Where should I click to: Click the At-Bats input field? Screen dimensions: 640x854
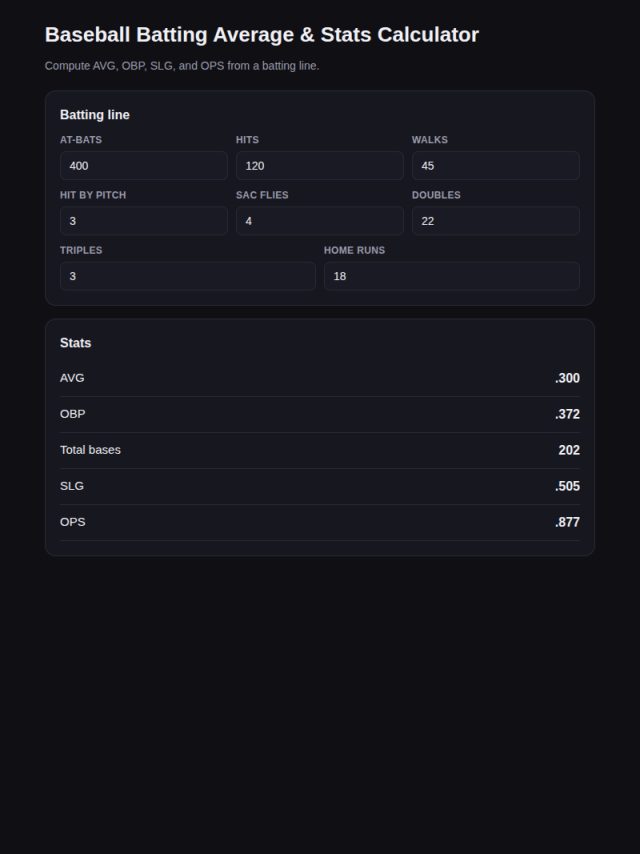tap(144, 166)
